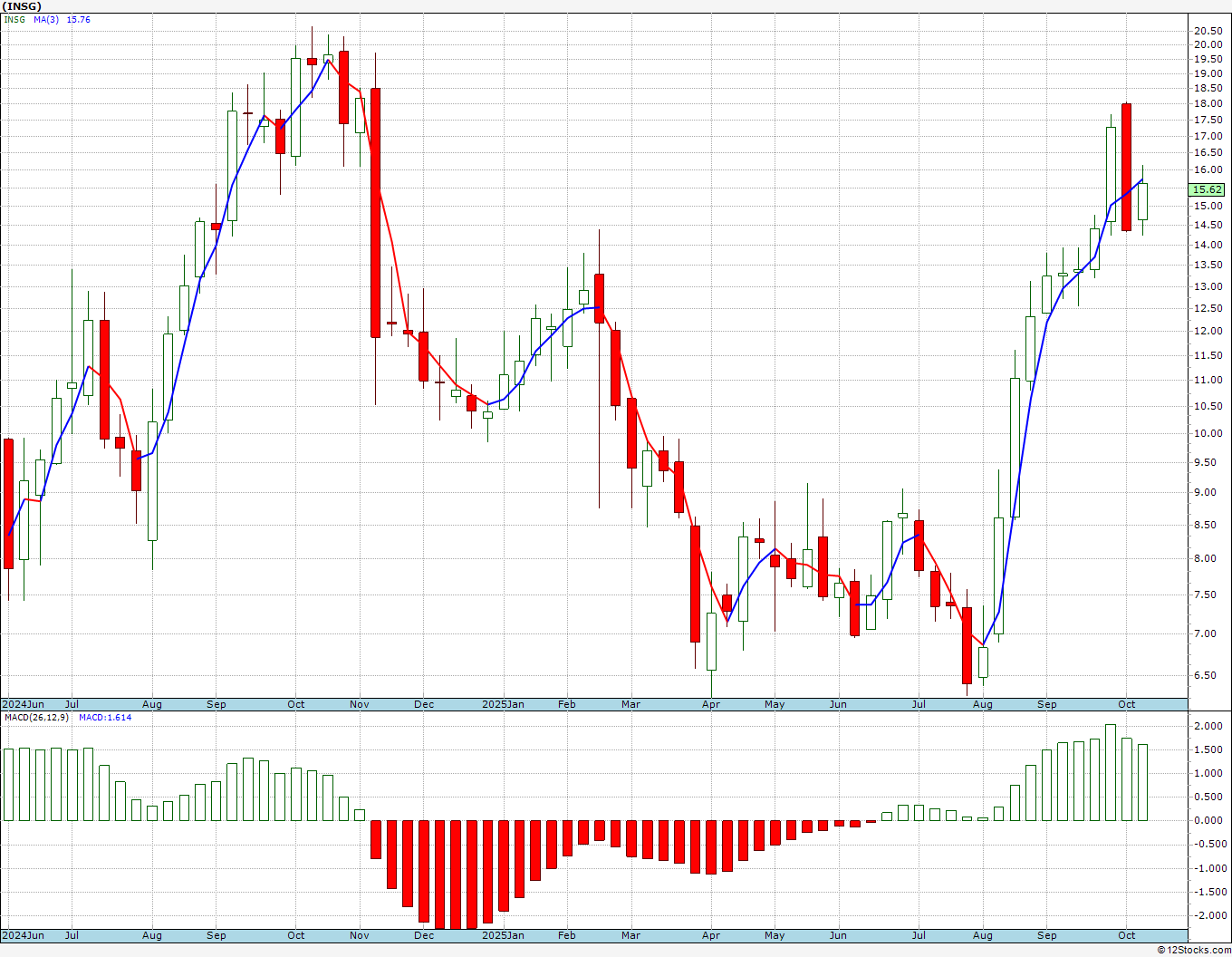Select the 16.00 price axis label

point(1208,170)
